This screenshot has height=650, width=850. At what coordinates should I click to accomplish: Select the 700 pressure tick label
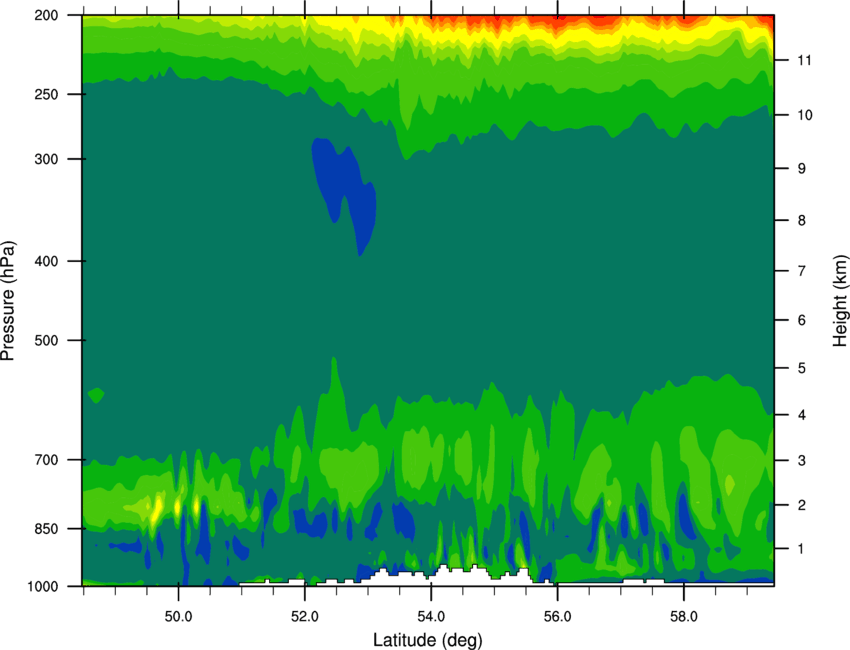point(47,460)
